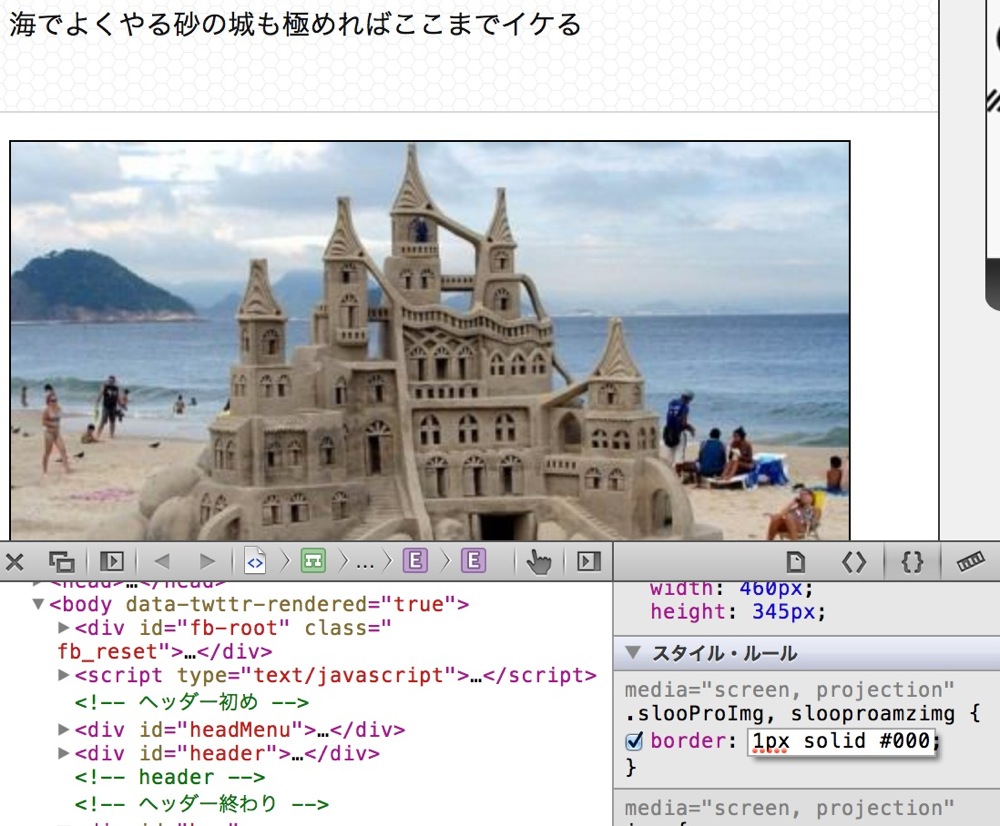1000x826 pixels.
Task: Select the body data-twttr-rendered tag
Action: (x=260, y=604)
